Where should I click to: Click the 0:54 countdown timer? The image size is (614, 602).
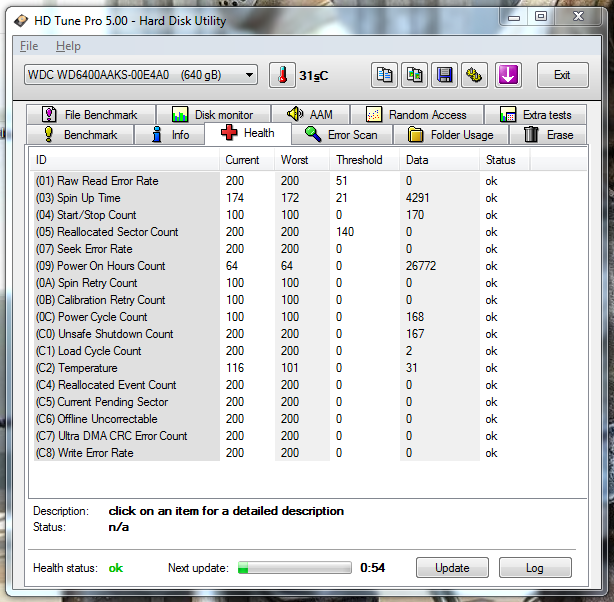coord(372,568)
